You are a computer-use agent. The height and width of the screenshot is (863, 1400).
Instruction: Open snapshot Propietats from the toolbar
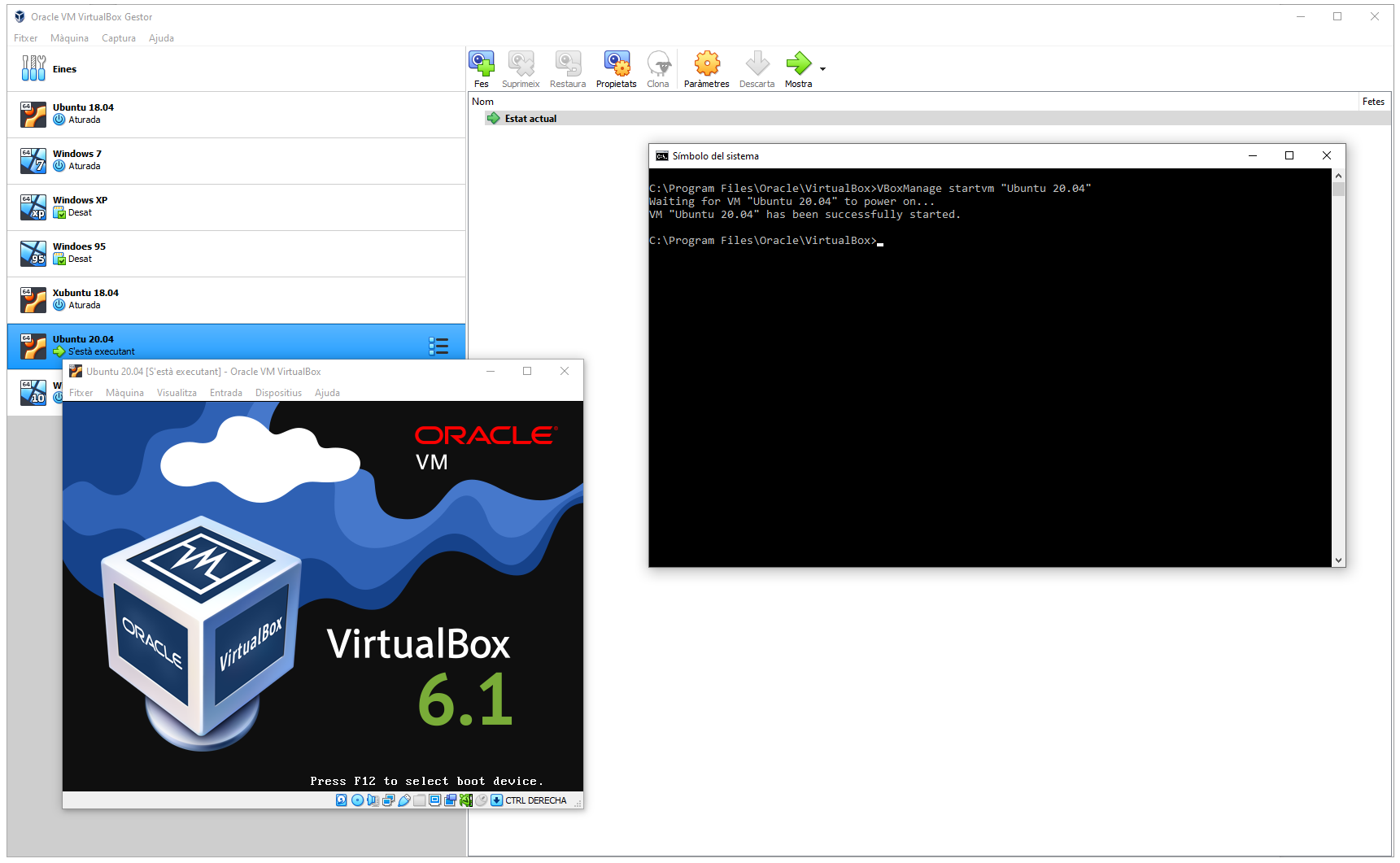click(x=616, y=69)
